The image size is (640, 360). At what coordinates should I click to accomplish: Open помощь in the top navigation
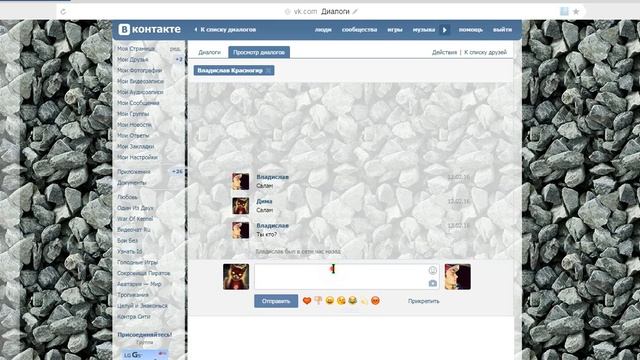click(471, 29)
